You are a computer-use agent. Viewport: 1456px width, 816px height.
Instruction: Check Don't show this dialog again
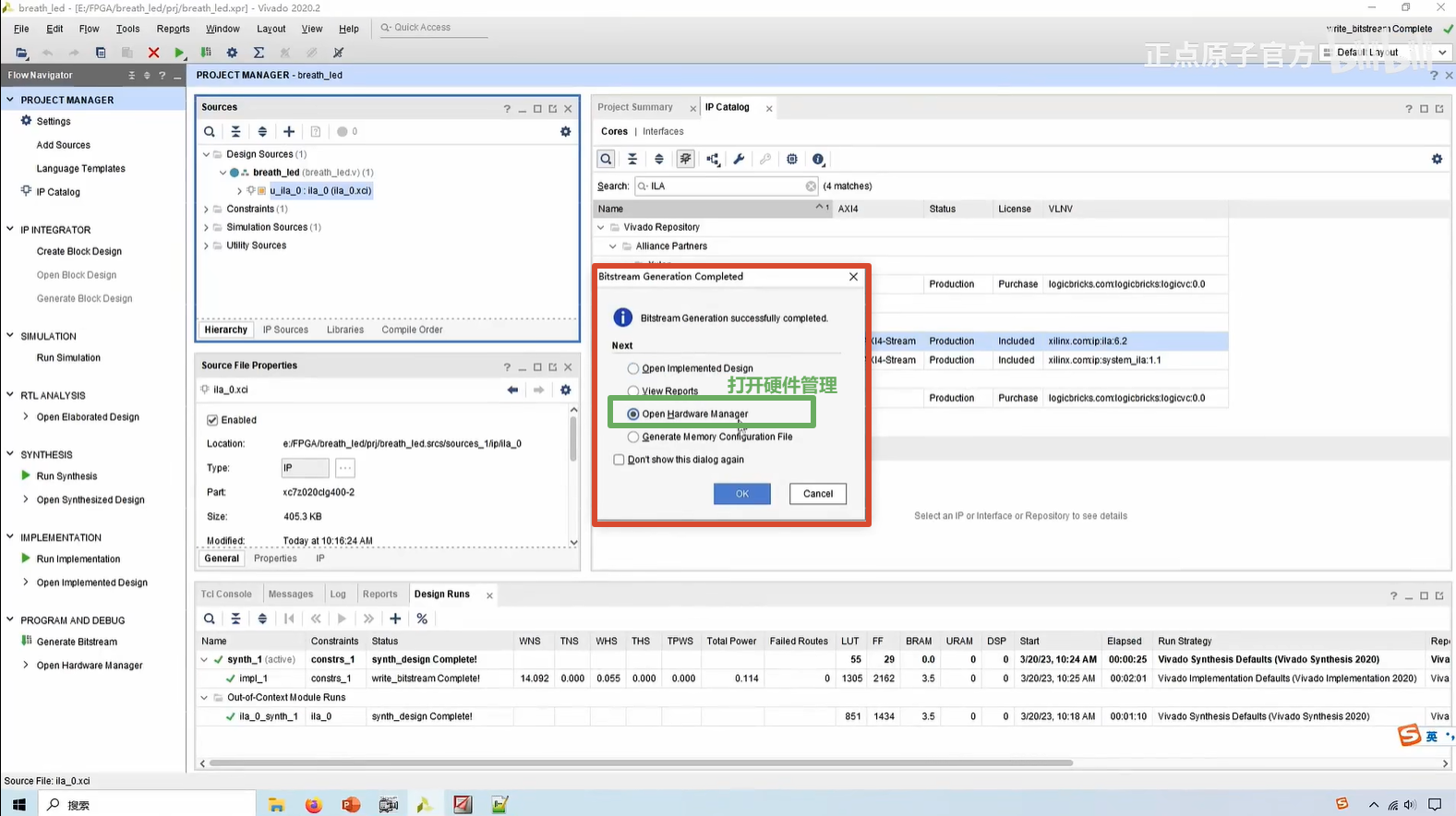click(x=619, y=460)
